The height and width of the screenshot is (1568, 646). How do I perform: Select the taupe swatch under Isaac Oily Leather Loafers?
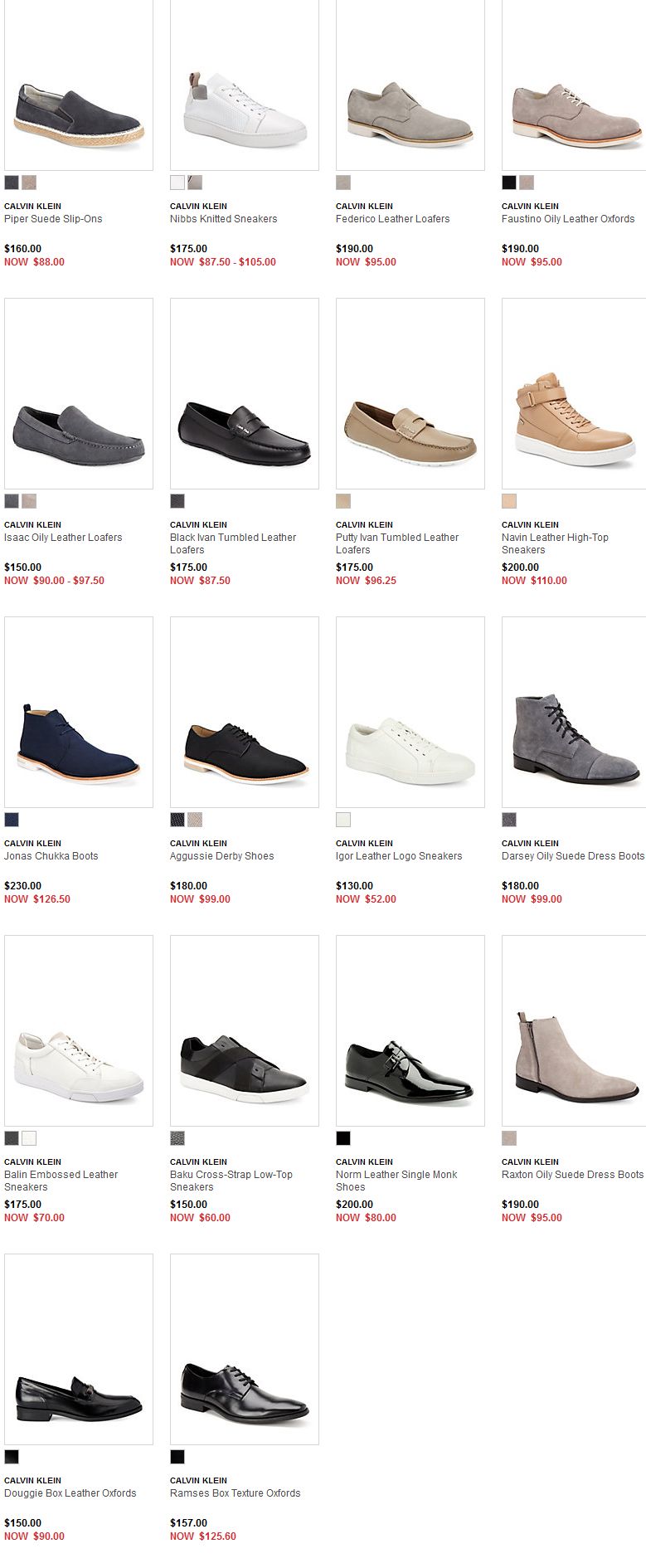[29, 501]
